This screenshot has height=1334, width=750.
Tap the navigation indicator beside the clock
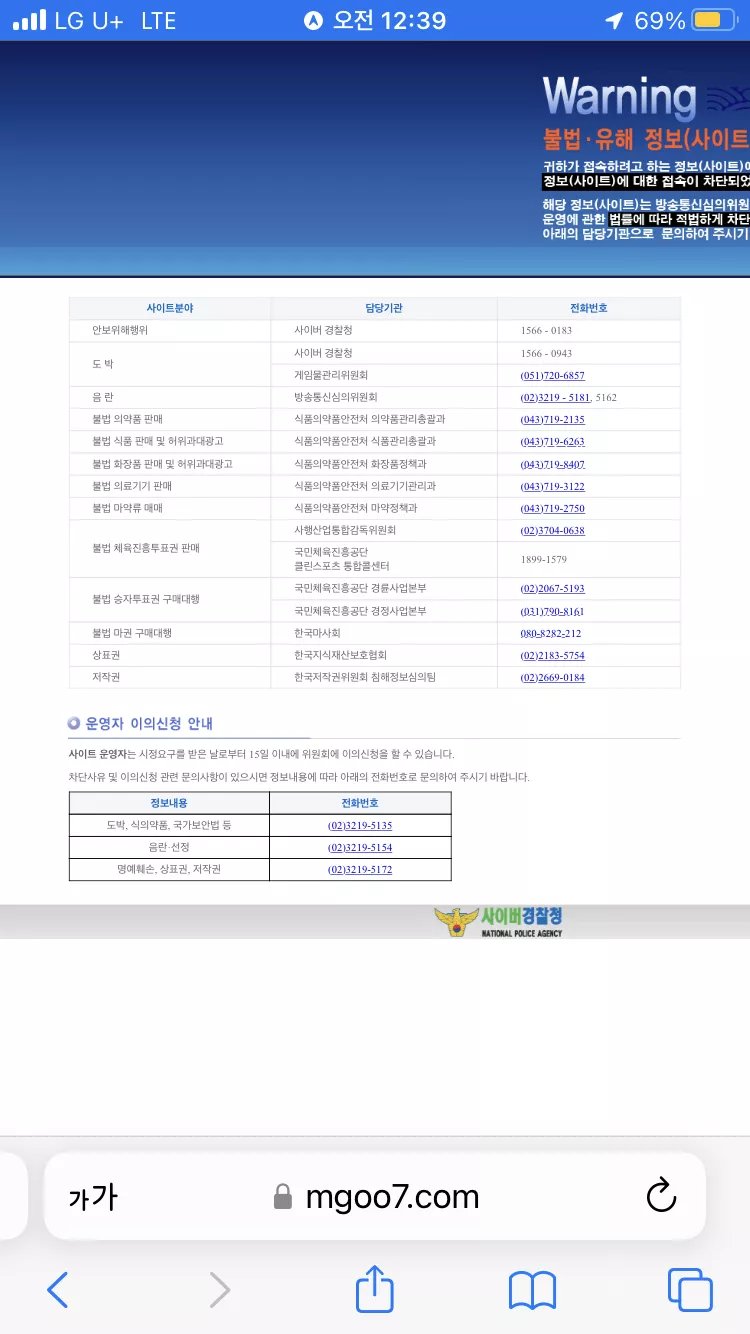point(313,20)
